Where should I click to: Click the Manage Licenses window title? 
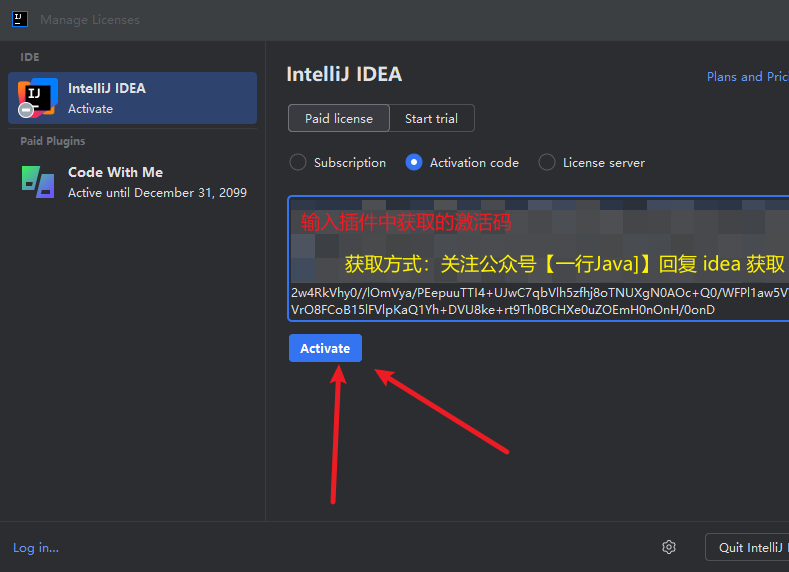(x=90, y=20)
